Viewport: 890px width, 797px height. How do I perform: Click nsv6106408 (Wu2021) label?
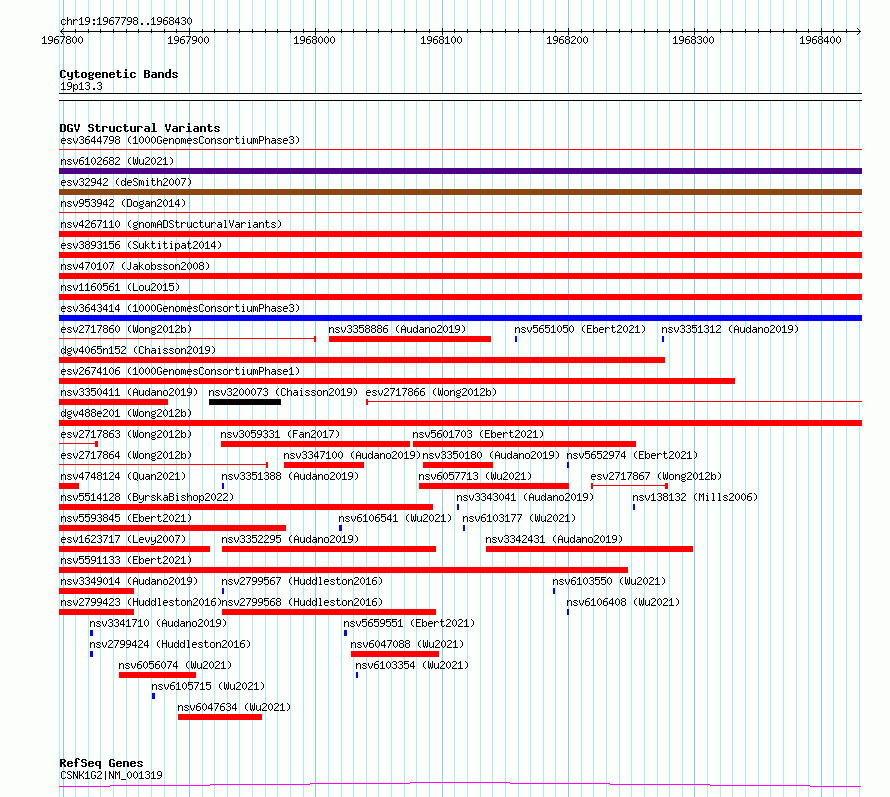click(623, 602)
